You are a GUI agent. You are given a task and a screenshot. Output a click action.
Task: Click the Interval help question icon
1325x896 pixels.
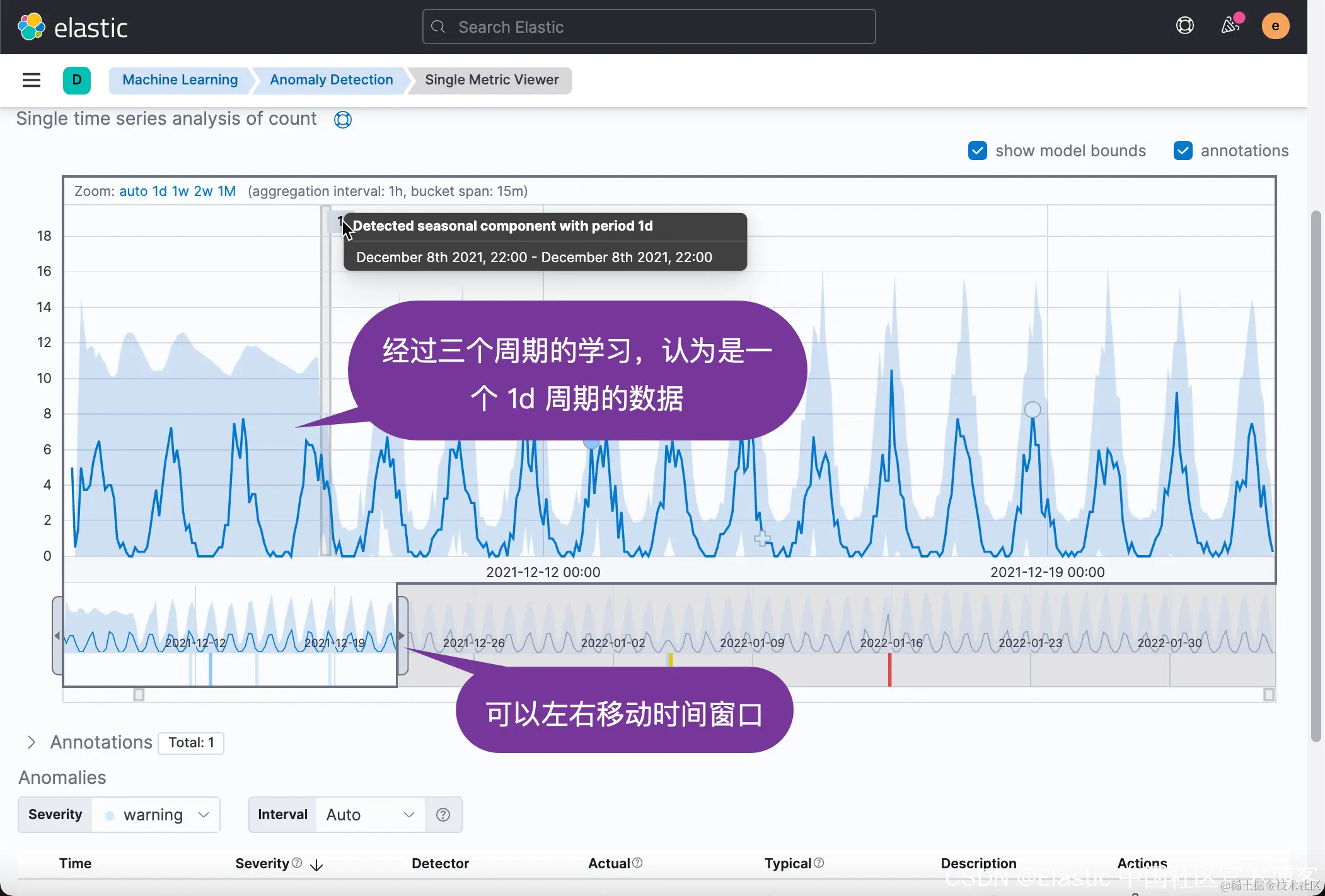pyautogui.click(x=443, y=815)
